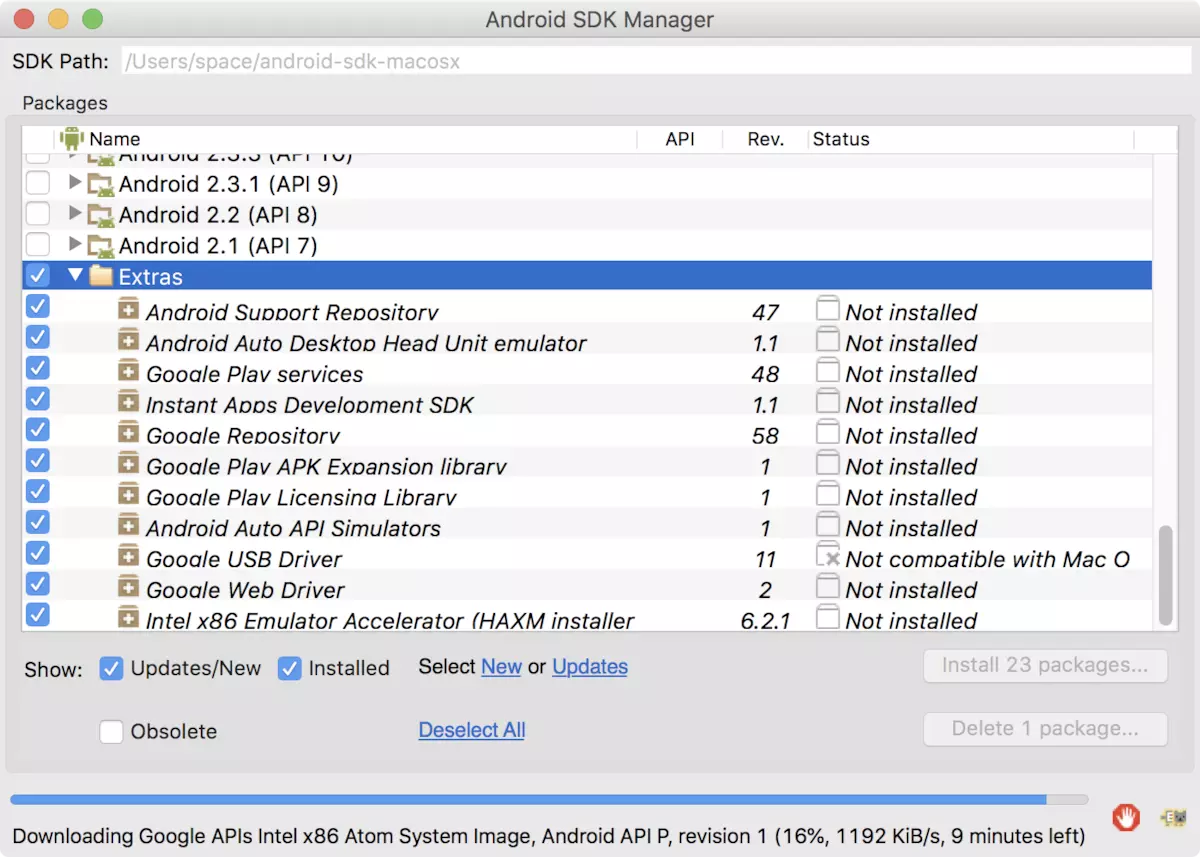
Task: Click the Android 2.1 platform folder icon
Action: click(x=100, y=246)
